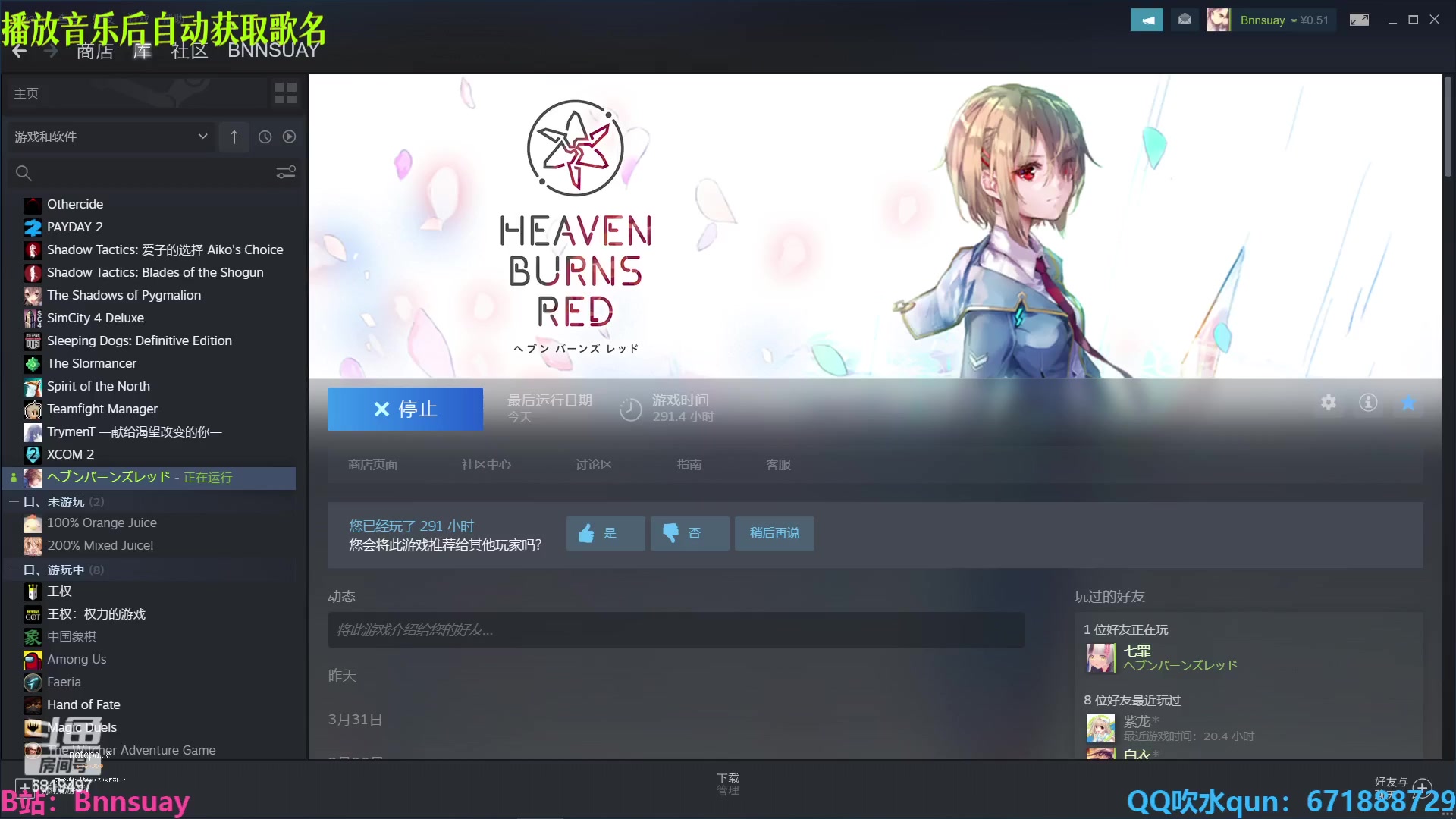Screen dimensions: 1456x819
Task: Go back with the left arrow
Action: pyautogui.click(x=20, y=51)
